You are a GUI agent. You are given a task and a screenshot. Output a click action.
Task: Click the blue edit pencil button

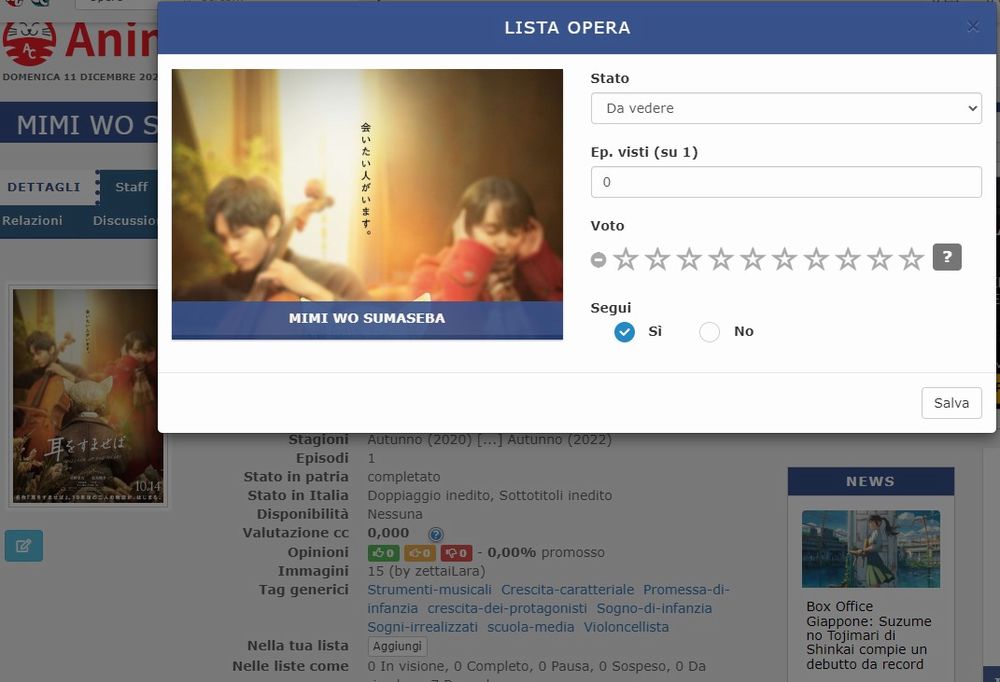click(x=24, y=545)
